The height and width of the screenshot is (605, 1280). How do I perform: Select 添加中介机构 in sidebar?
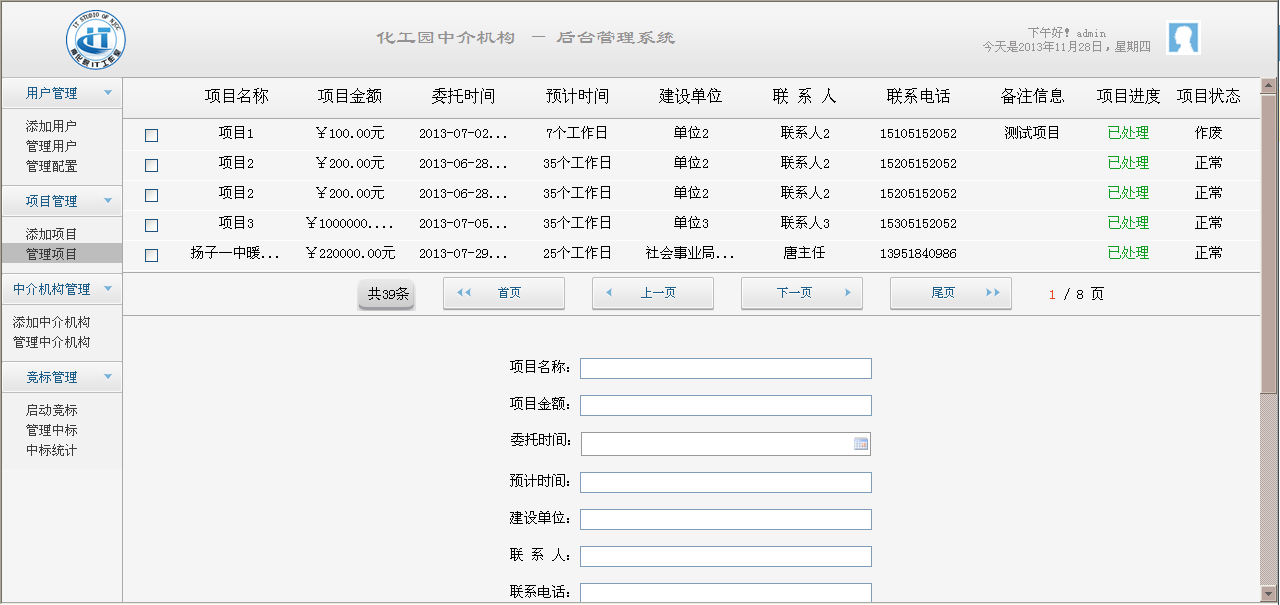51,322
